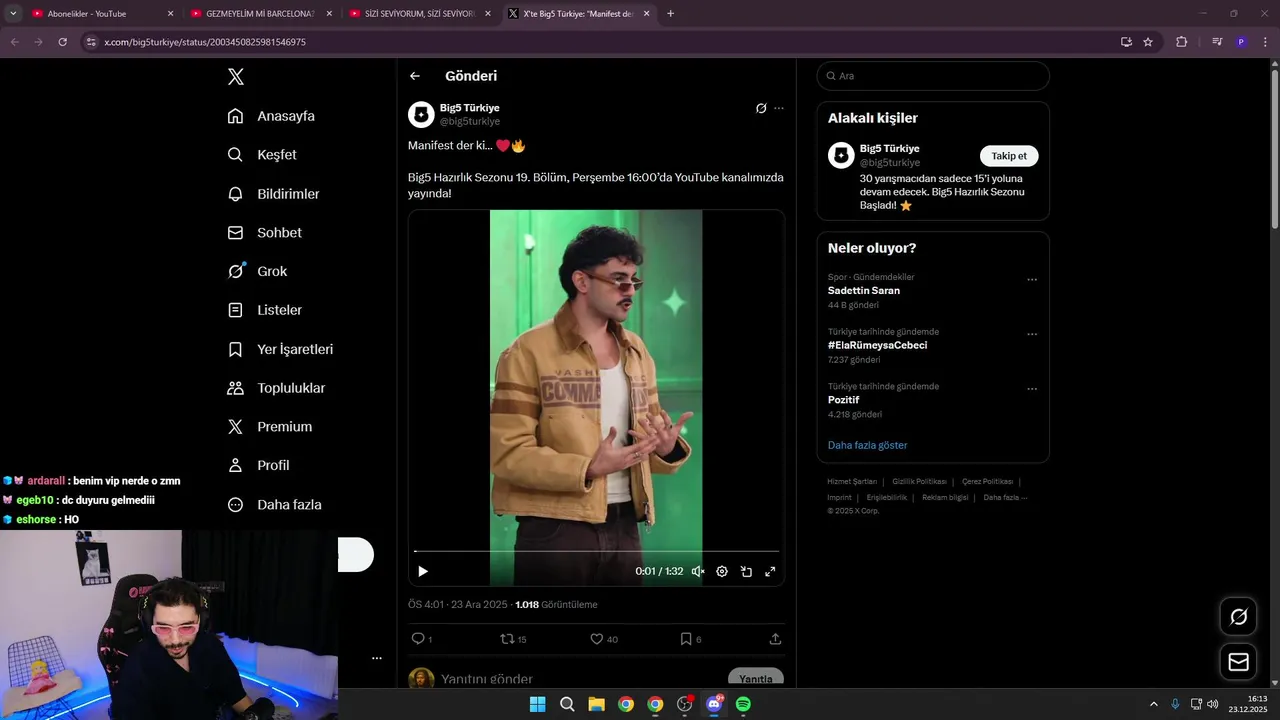Open #ElaRümeysaCebeci trend
Viewport: 1280px width, 720px height.
pos(877,345)
